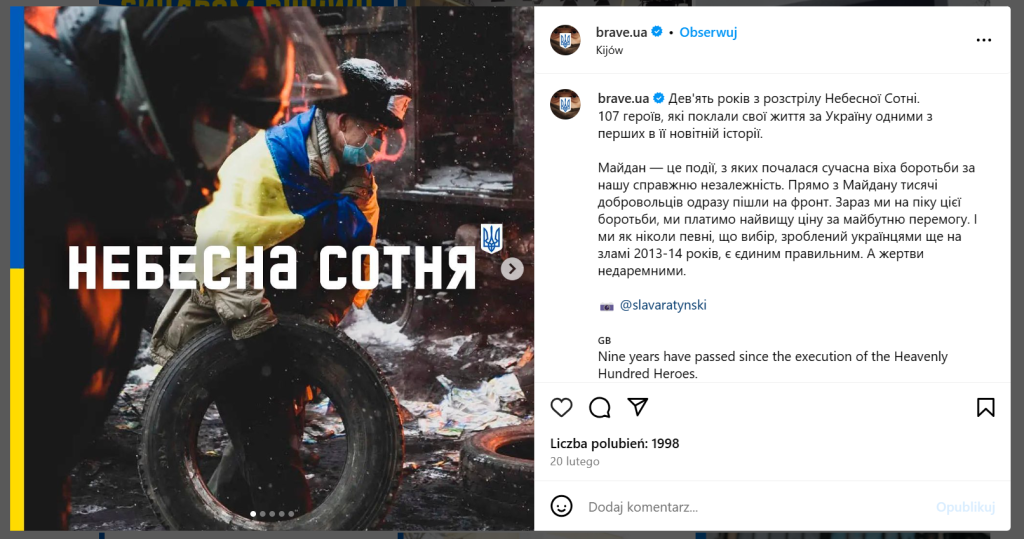Click the brave.ua avatar beside the caption
This screenshot has width=1024, height=539.
[566, 104]
